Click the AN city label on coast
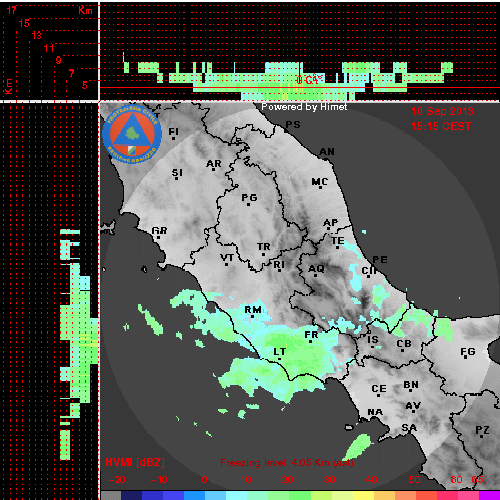This screenshot has height=500, width=500. (327, 152)
